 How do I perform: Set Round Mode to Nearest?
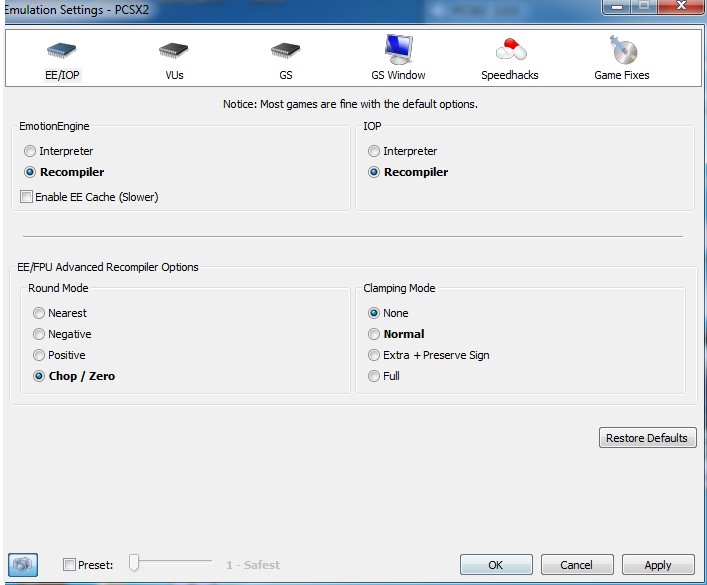point(39,313)
